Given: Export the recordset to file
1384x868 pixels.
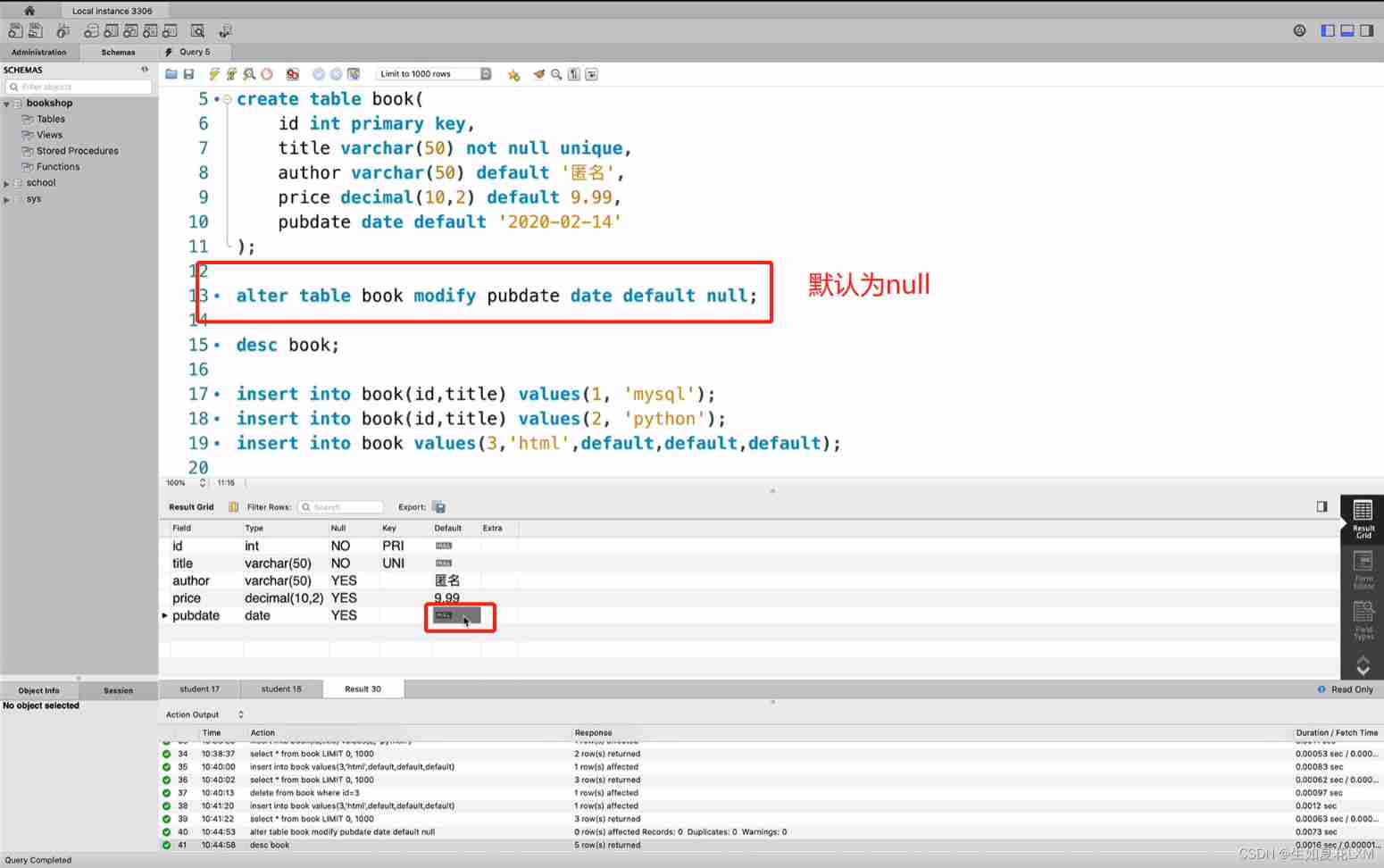Looking at the screenshot, I should coord(438,507).
